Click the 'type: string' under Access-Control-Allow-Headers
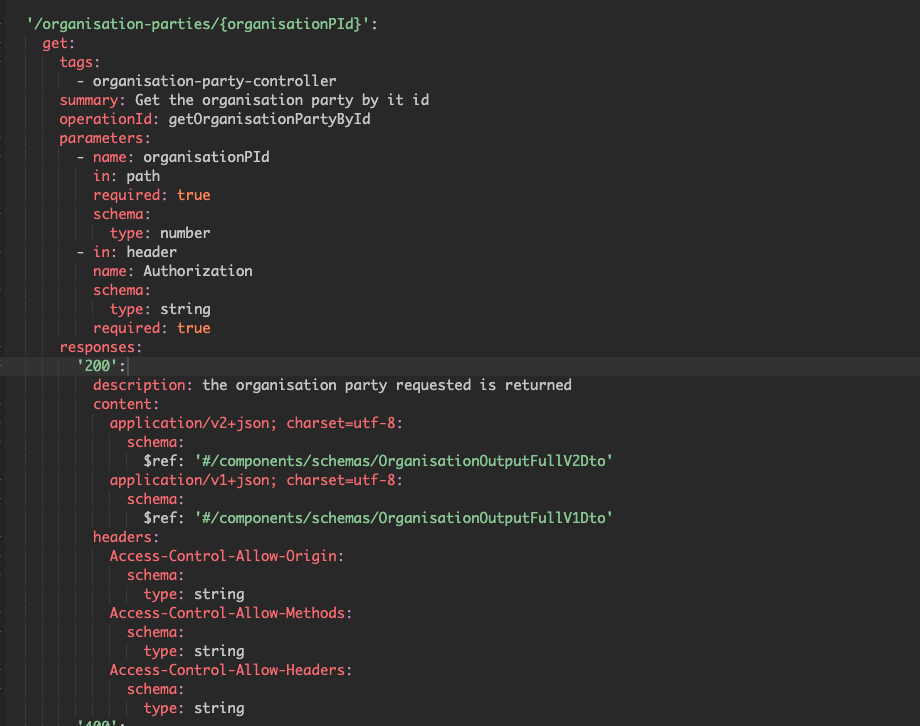The width and height of the screenshot is (920, 726). click(x=194, y=708)
